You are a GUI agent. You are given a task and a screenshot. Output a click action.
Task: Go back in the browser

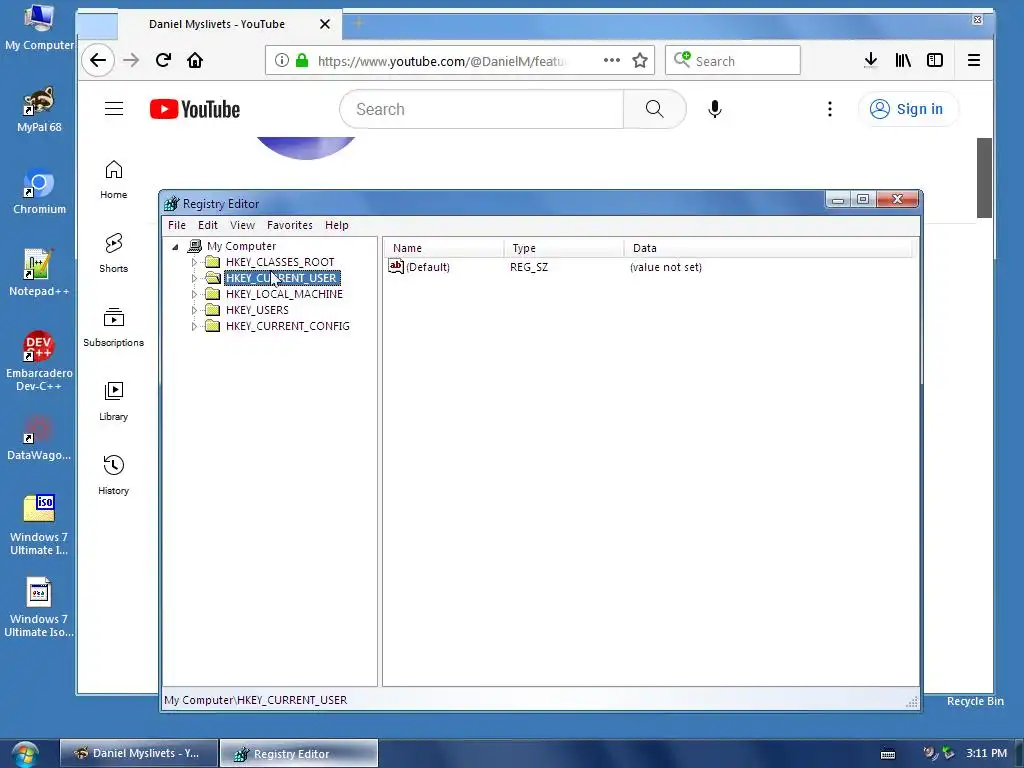tap(98, 61)
